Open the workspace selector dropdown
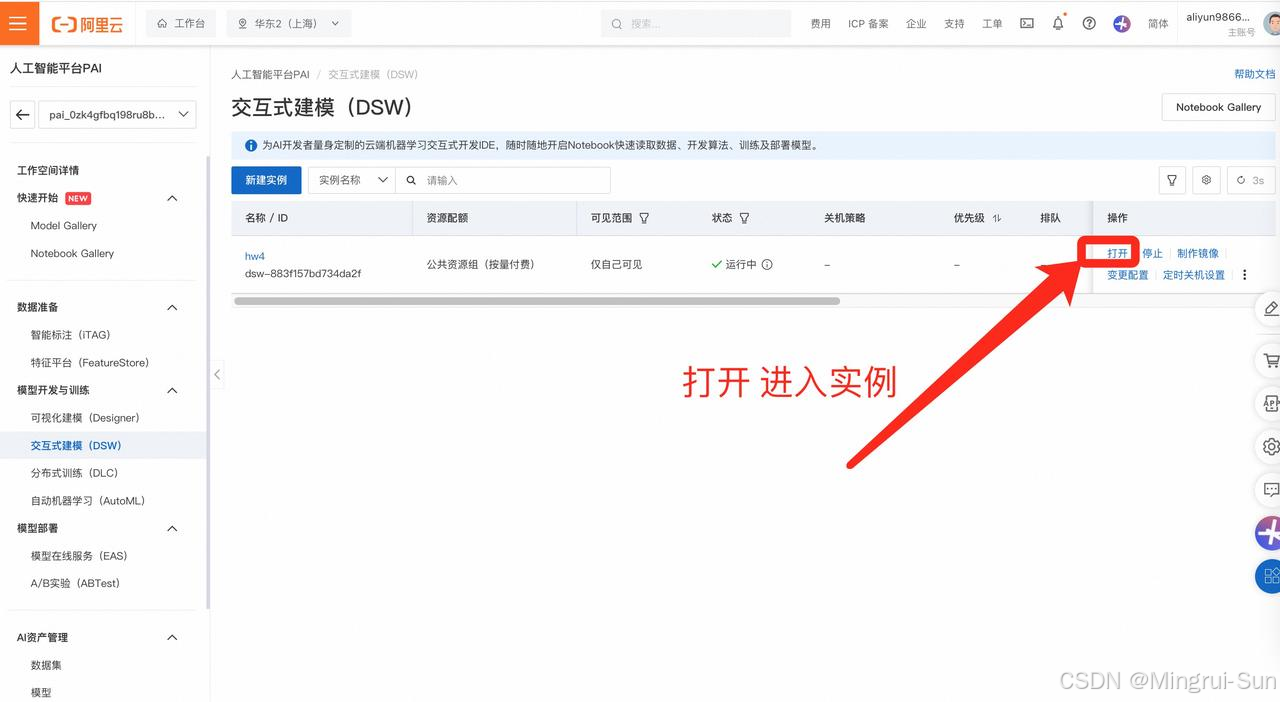1280x702 pixels. [x=118, y=115]
